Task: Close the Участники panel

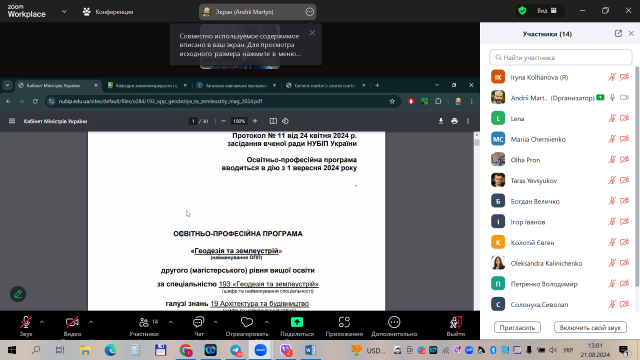Action: click(x=631, y=33)
